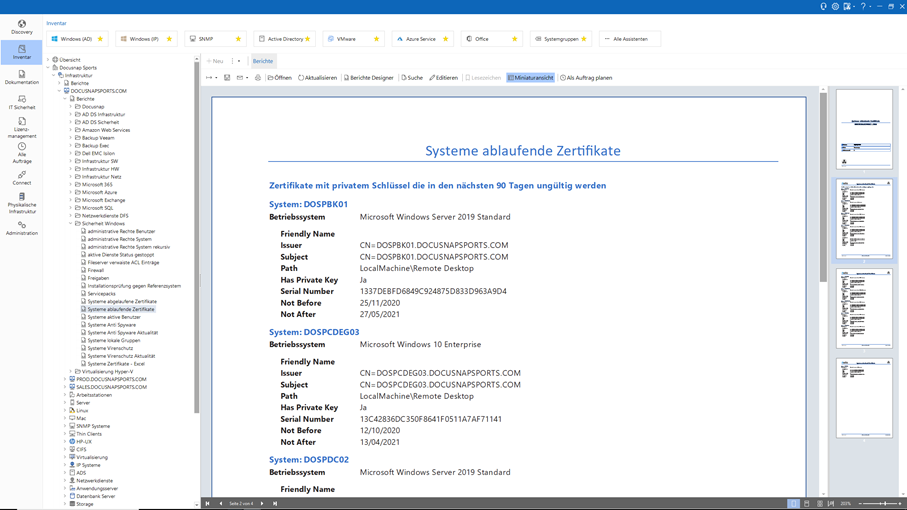Switch to the Berichte tab
The height and width of the screenshot is (510, 907).
click(263, 61)
